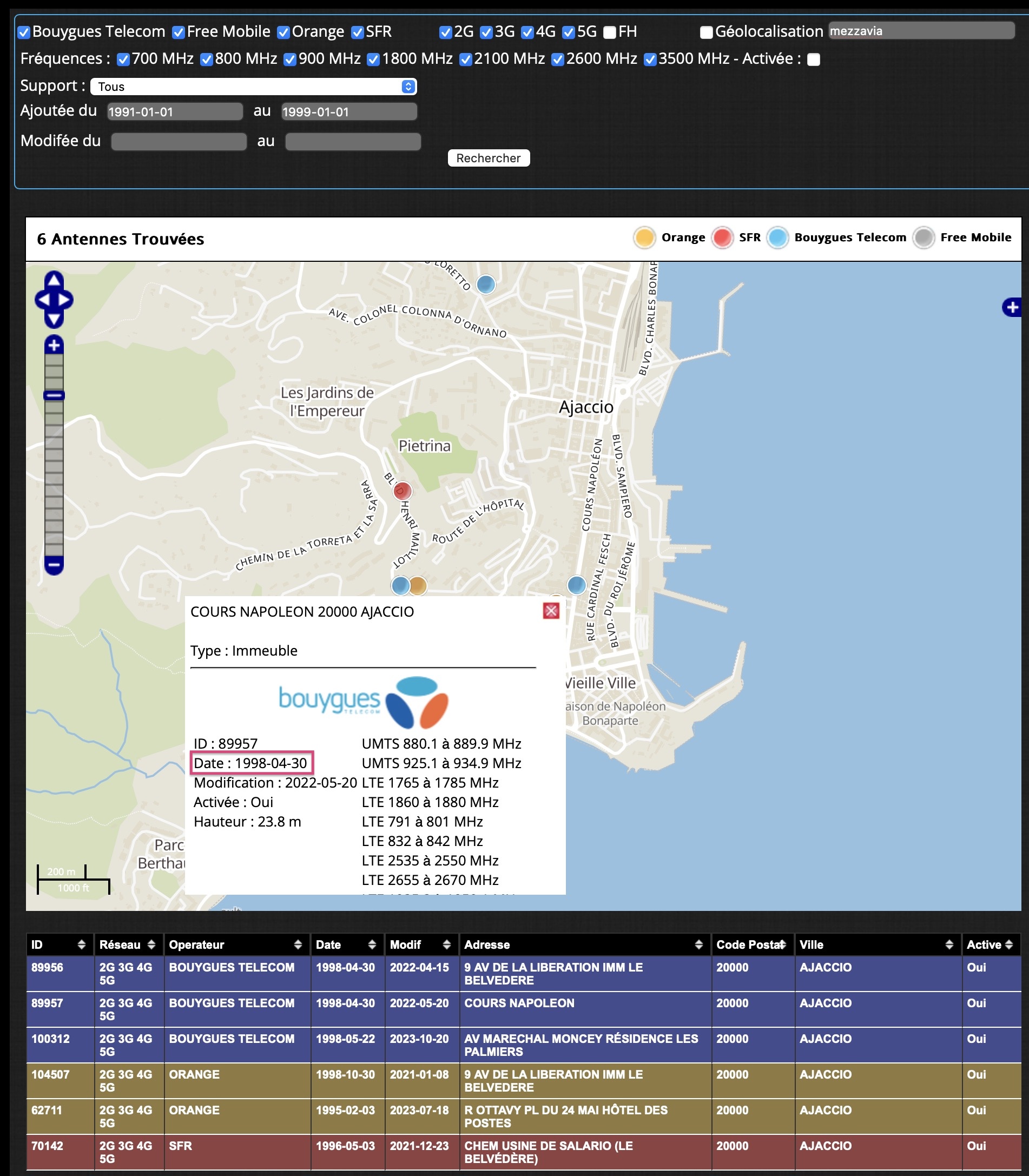Viewport: 1029px width, 1176px height.
Task: Select table row with ID 104507
Action: pos(524,1081)
